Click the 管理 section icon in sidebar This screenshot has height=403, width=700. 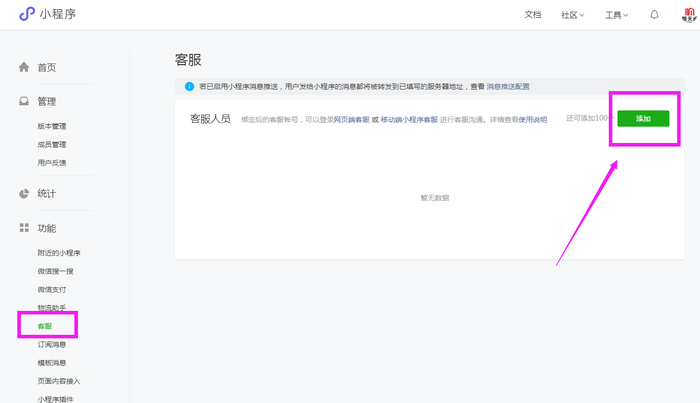[x=24, y=101]
